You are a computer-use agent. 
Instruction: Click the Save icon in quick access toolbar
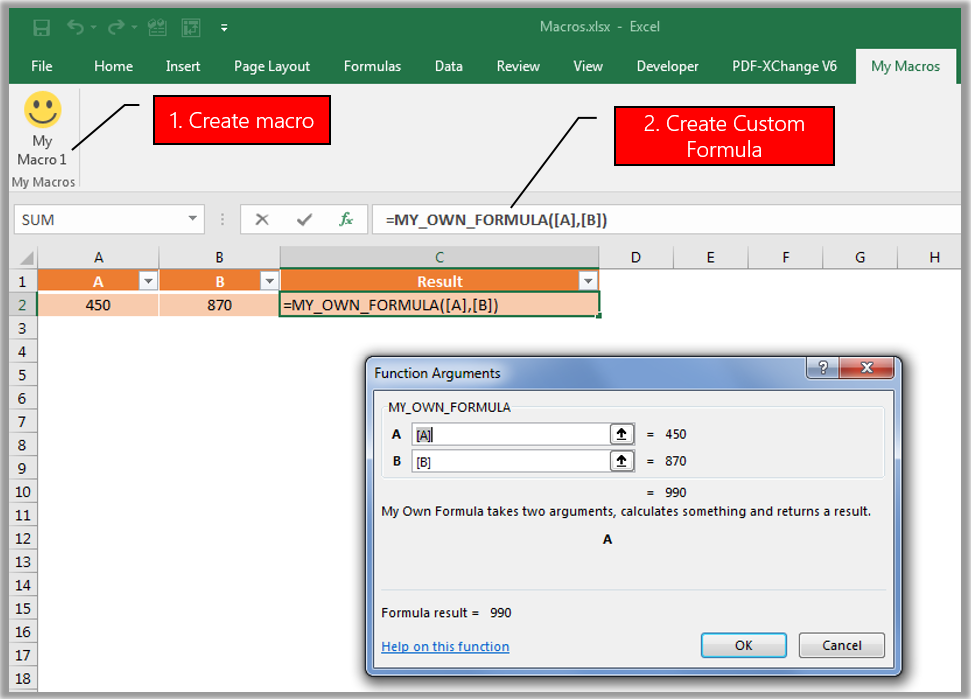pos(41,27)
